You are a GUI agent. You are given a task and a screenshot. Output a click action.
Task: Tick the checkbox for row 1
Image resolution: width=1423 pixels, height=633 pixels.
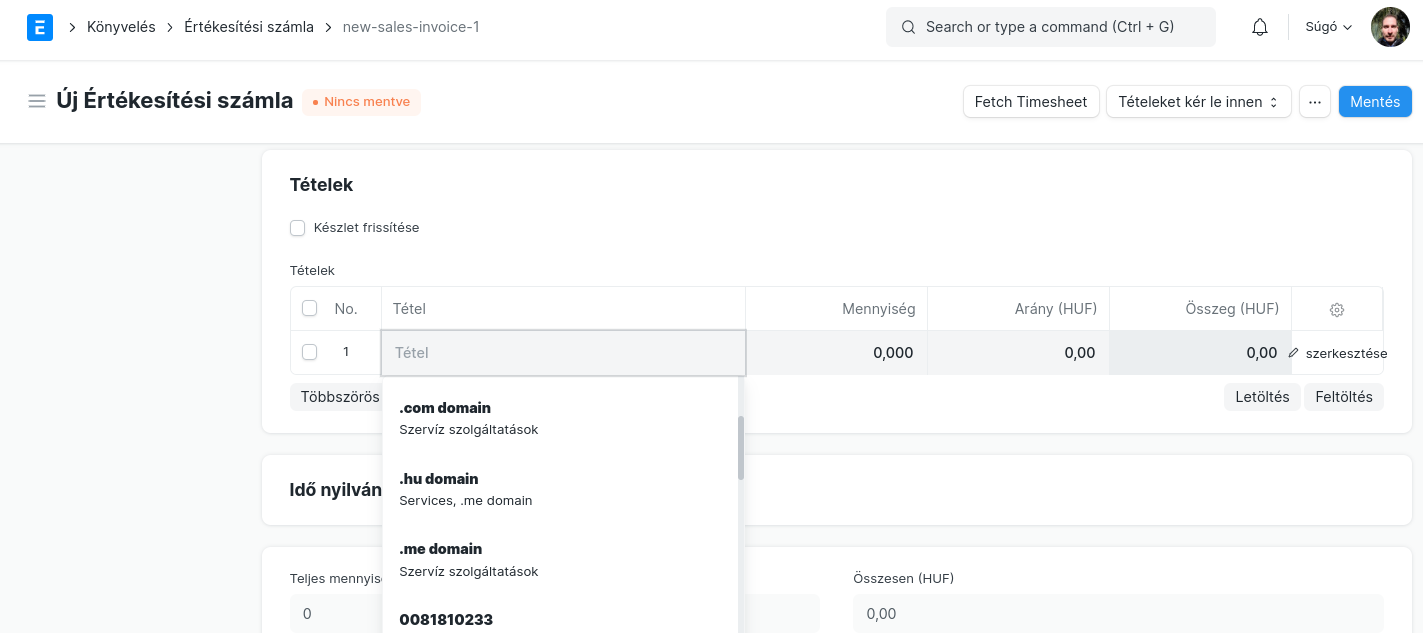pos(310,352)
